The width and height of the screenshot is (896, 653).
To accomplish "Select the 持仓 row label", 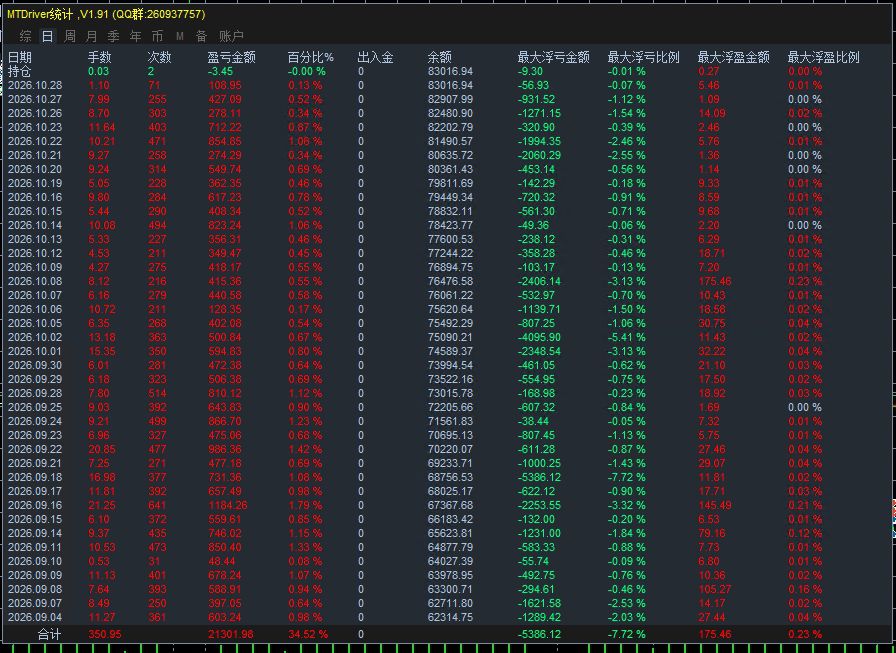I will [x=19, y=71].
